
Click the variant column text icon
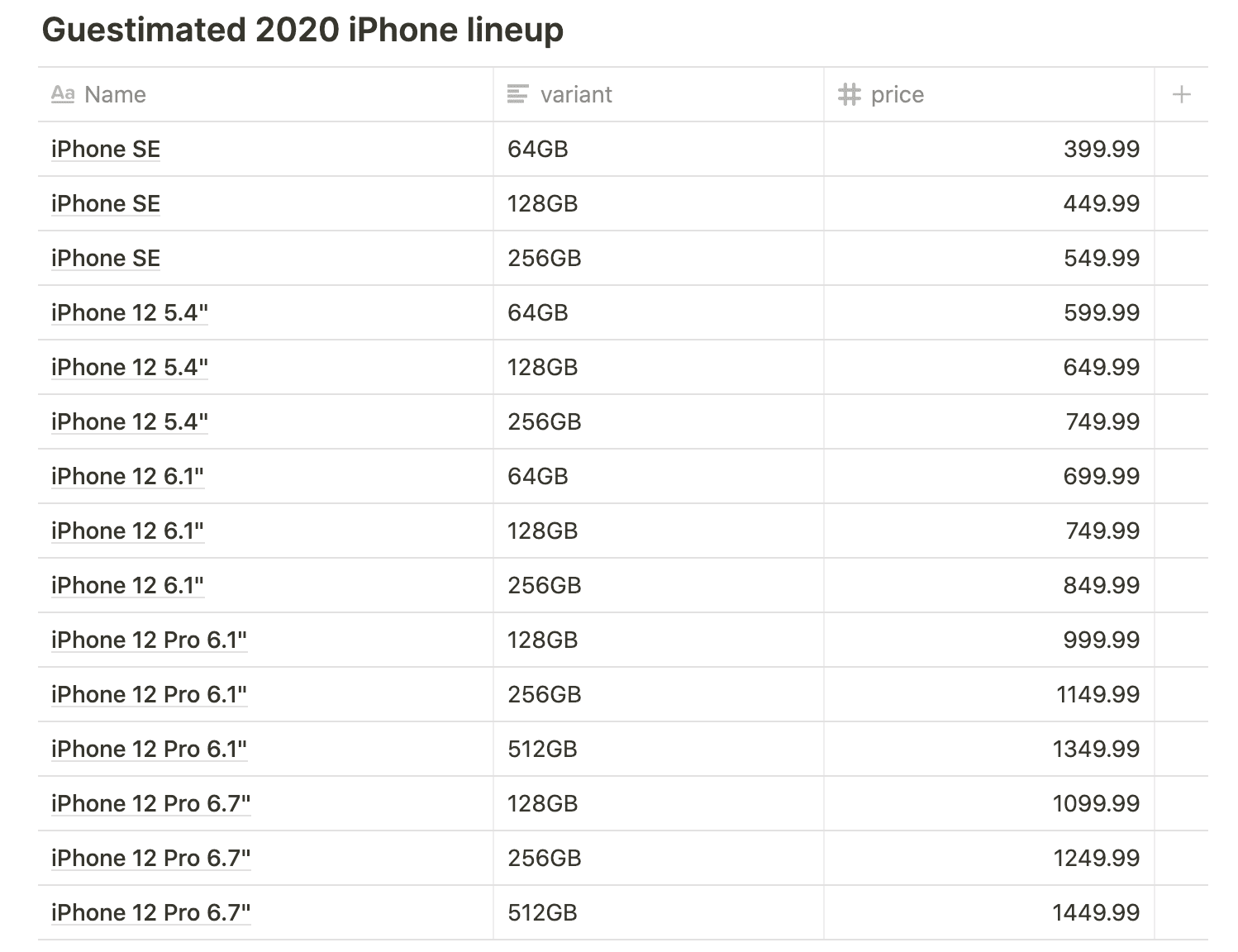click(x=517, y=94)
